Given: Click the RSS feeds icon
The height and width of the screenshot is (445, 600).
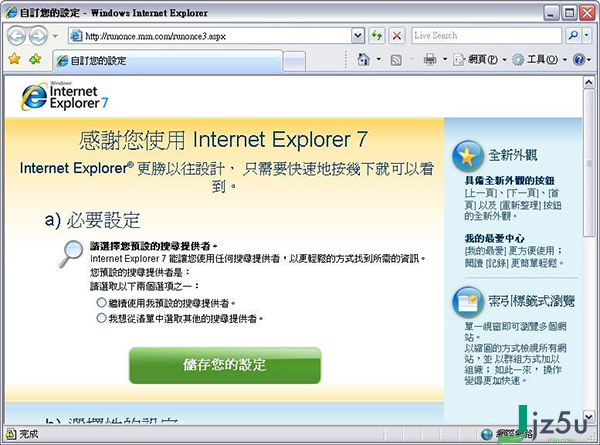Looking at the screenshot, I should 396,60.
